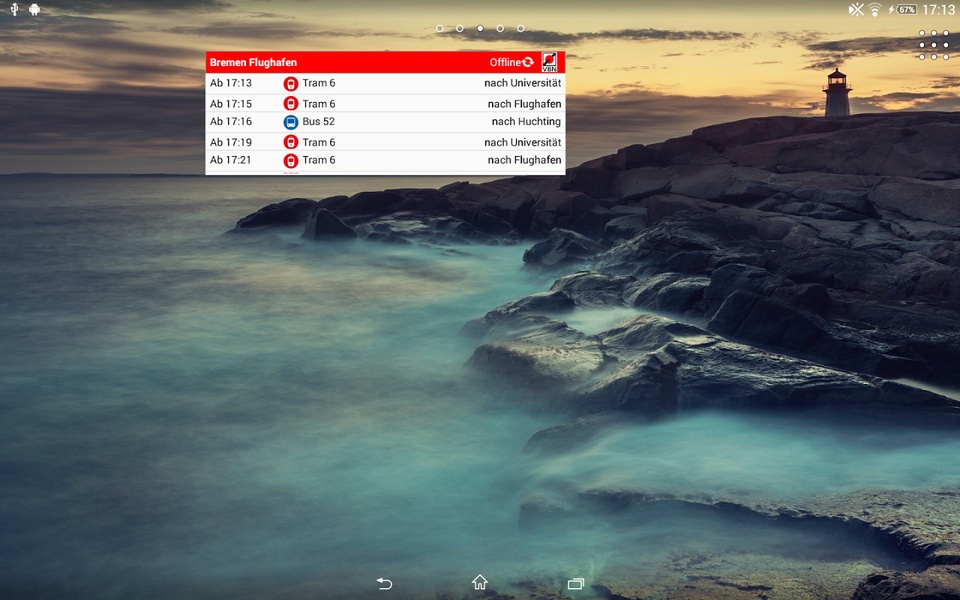Image resolution: width=960 pixels, height=600 pixels.
Task: Select the "Ab 17:21" departure time
Action: [231, 160]
